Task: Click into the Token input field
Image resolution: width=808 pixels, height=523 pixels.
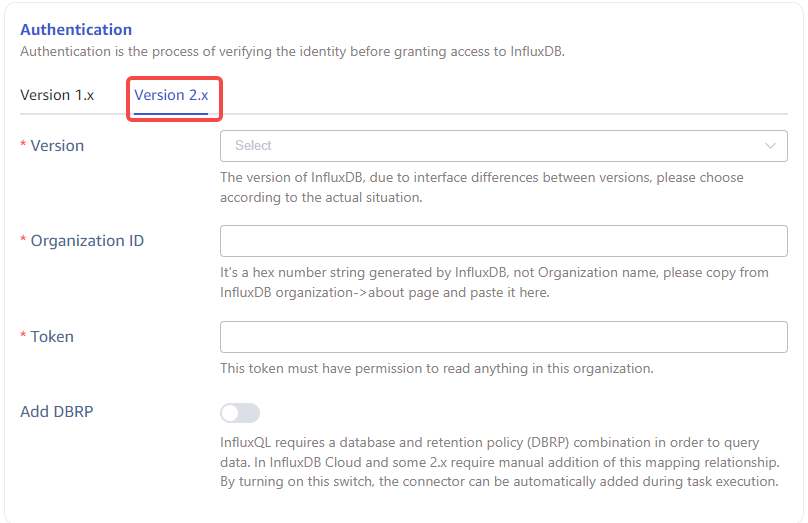Action: tap(503, 337)
